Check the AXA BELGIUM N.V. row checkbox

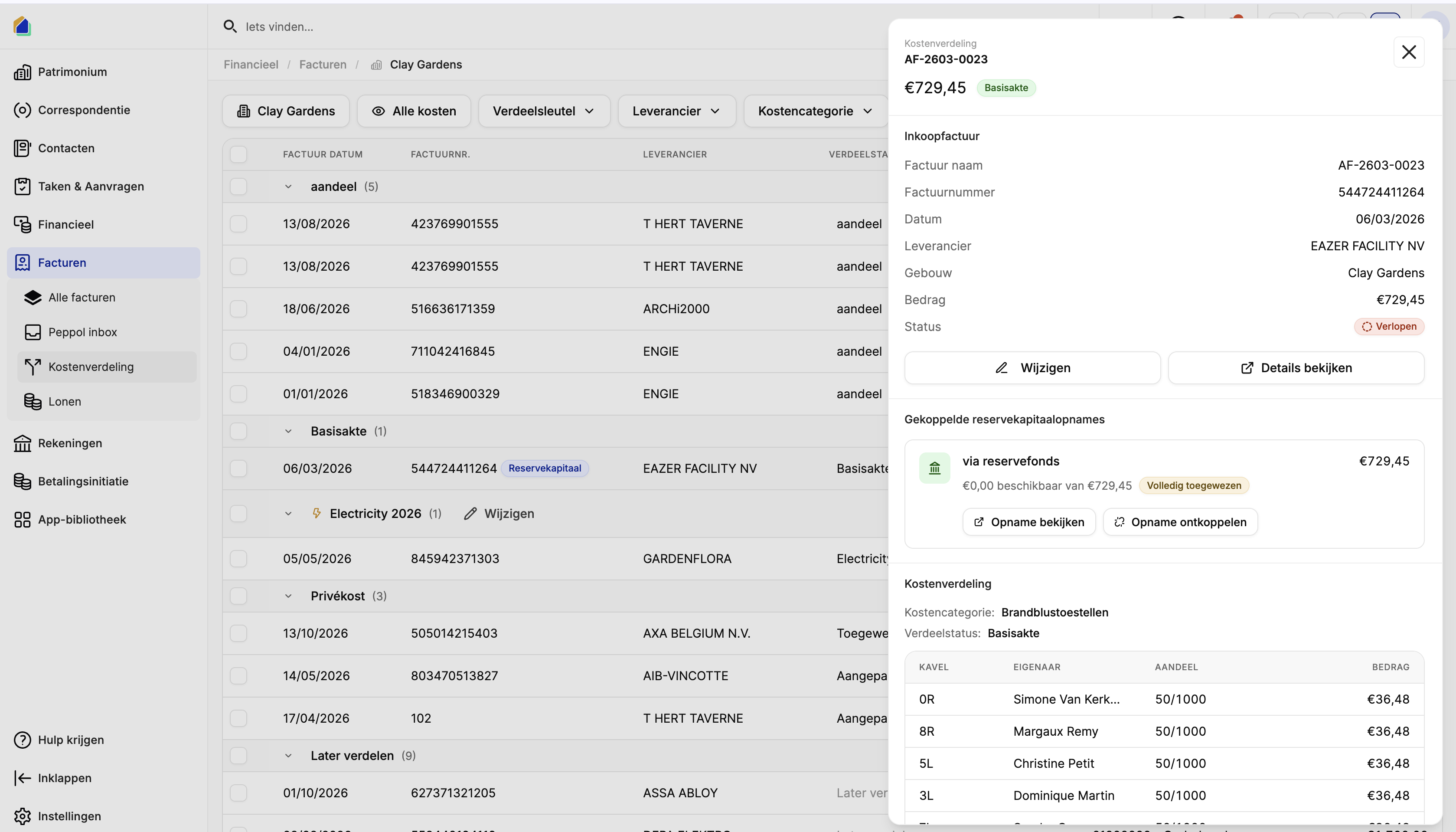click(x=238, y=633)
